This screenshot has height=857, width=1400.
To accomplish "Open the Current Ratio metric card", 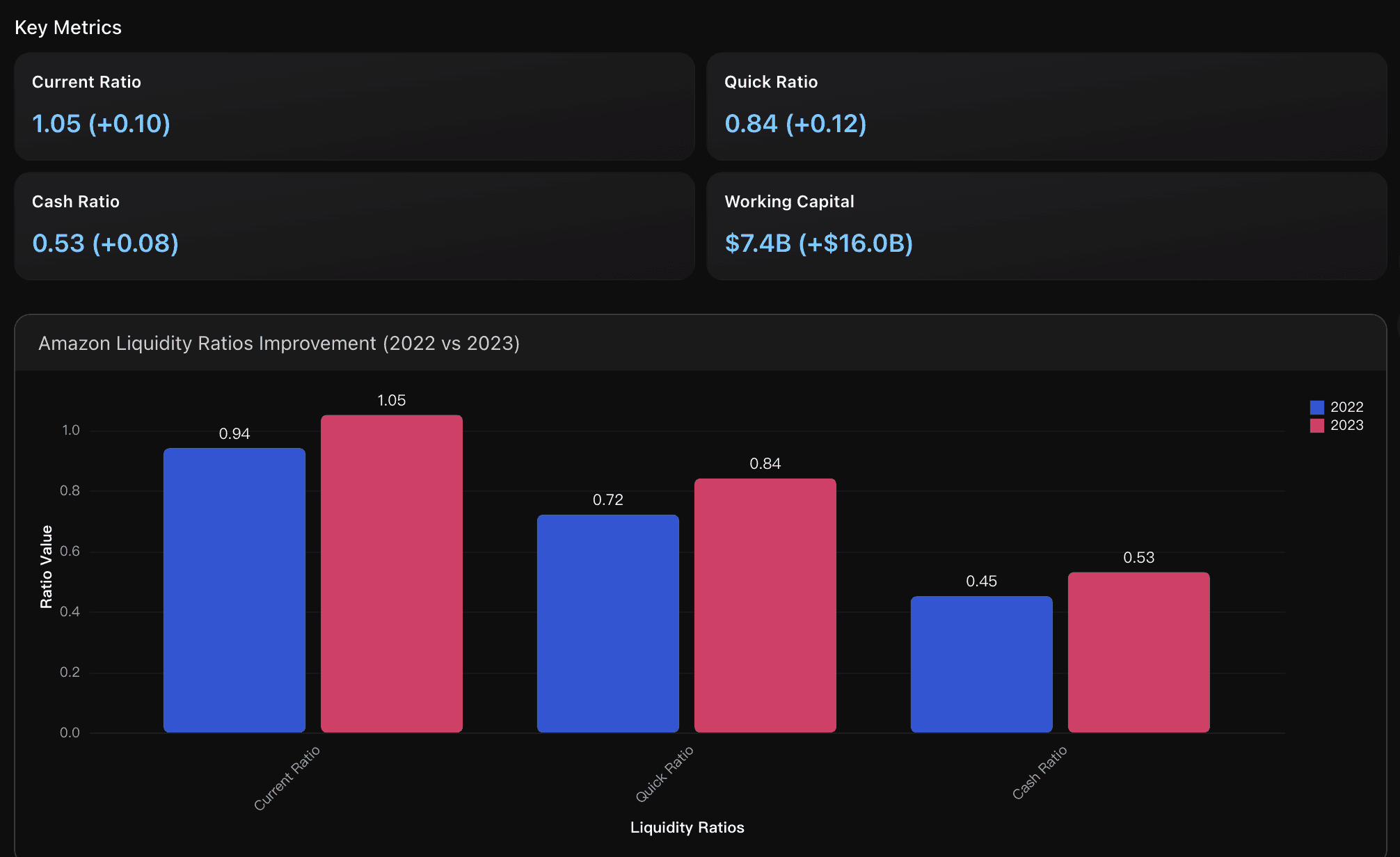I will coord(355,106).
